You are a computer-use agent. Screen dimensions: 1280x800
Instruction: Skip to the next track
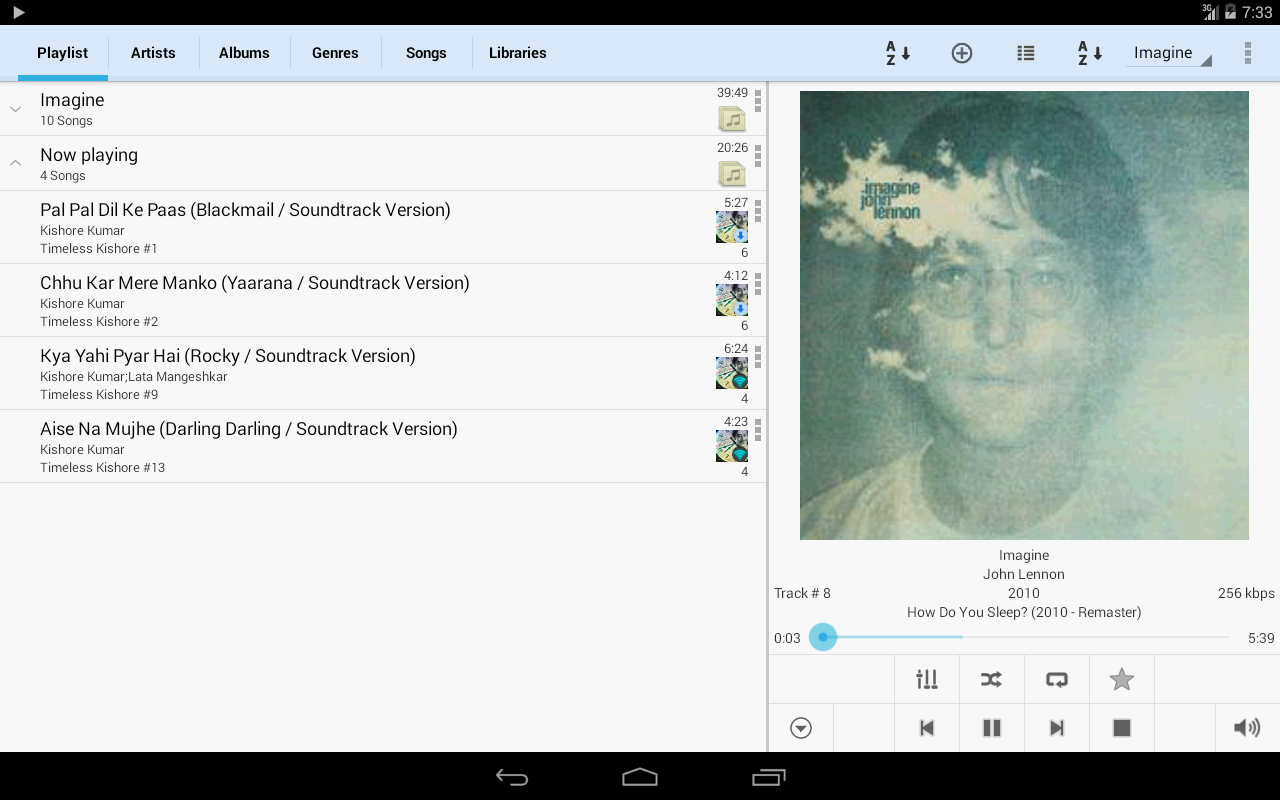click(1057, 728)
